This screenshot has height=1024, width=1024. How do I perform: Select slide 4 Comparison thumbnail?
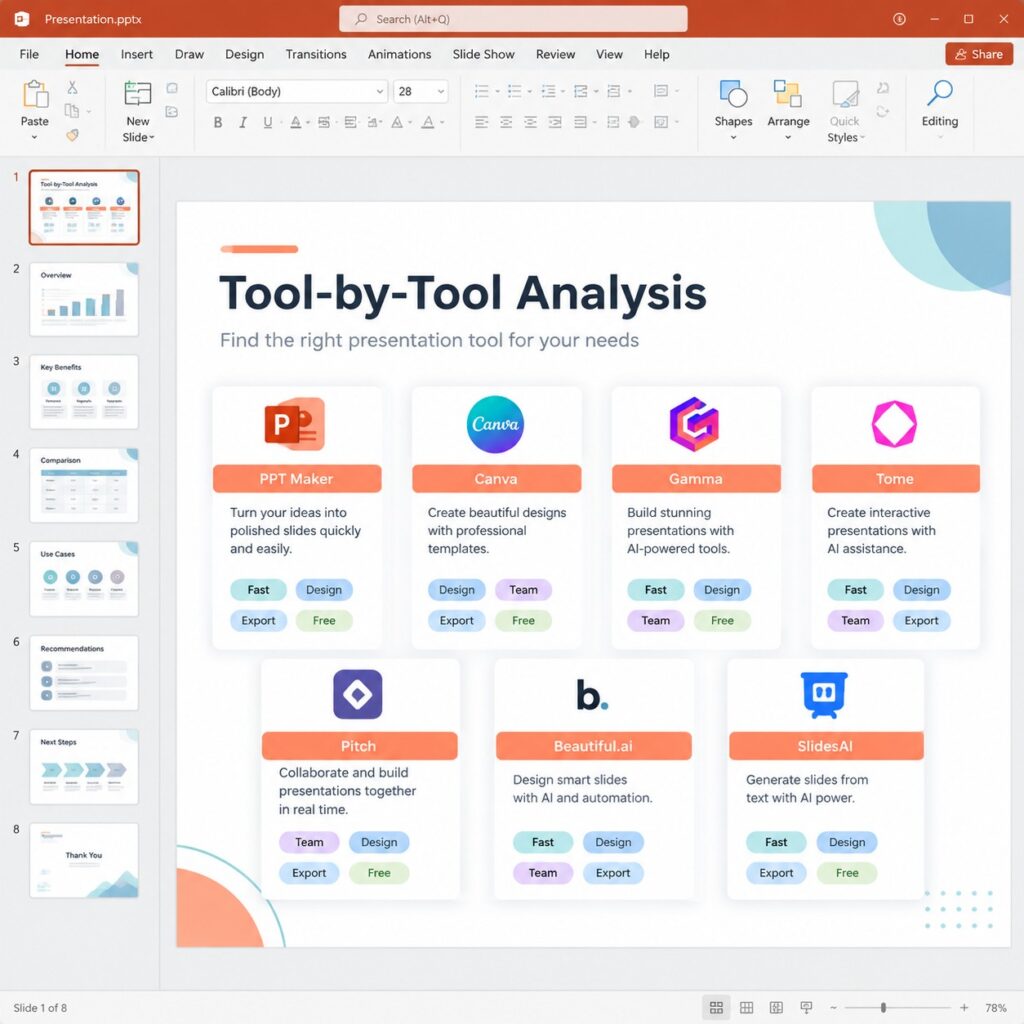84,485
